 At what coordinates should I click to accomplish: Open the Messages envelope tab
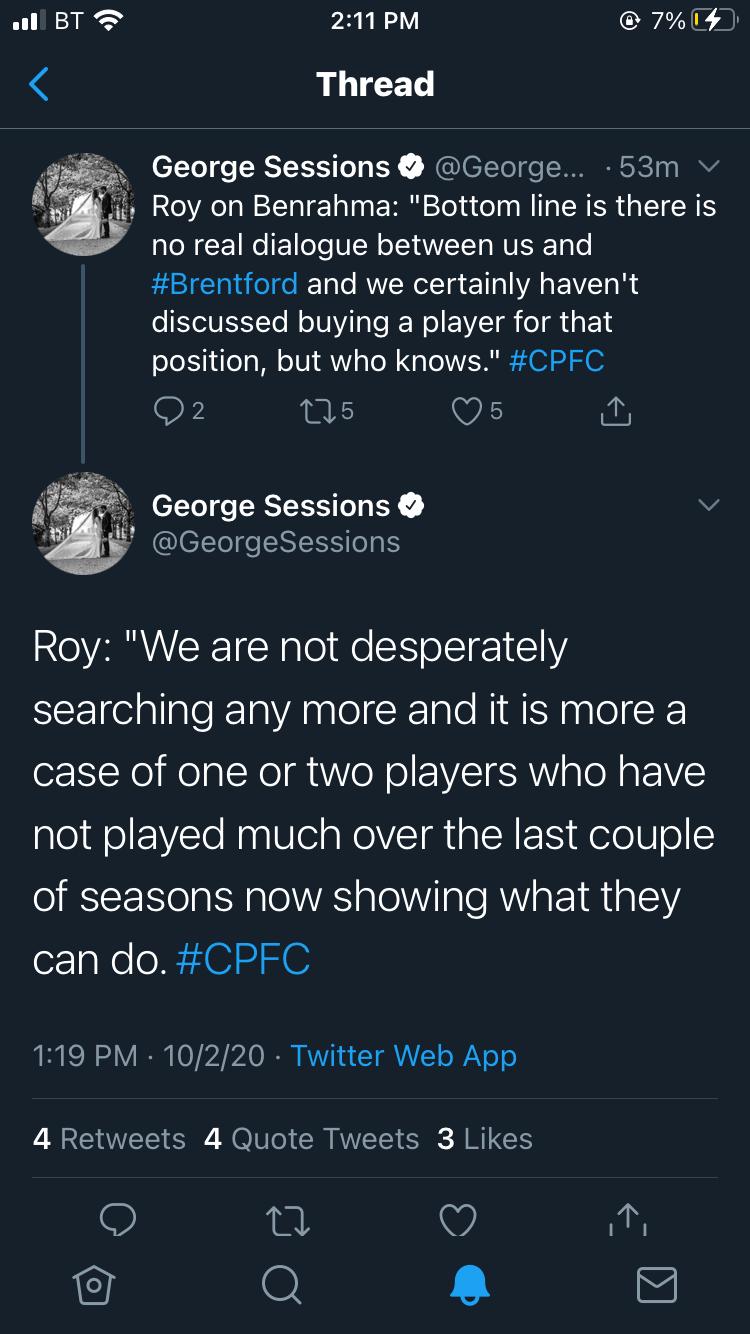[657, 1284]
